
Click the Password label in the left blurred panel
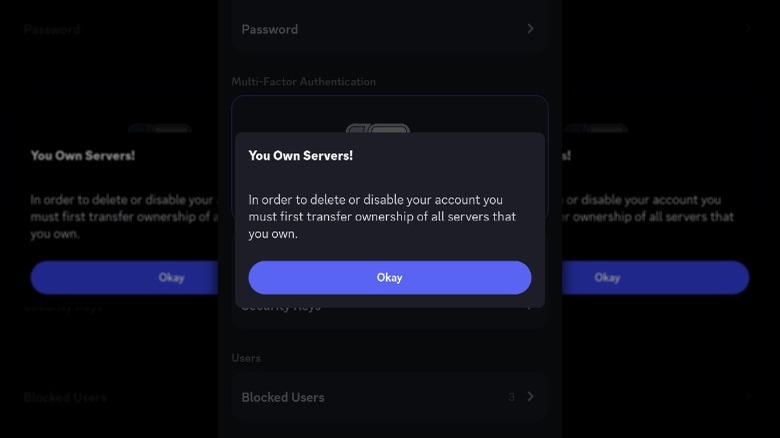pyautogui.click(x=52, y=29)
